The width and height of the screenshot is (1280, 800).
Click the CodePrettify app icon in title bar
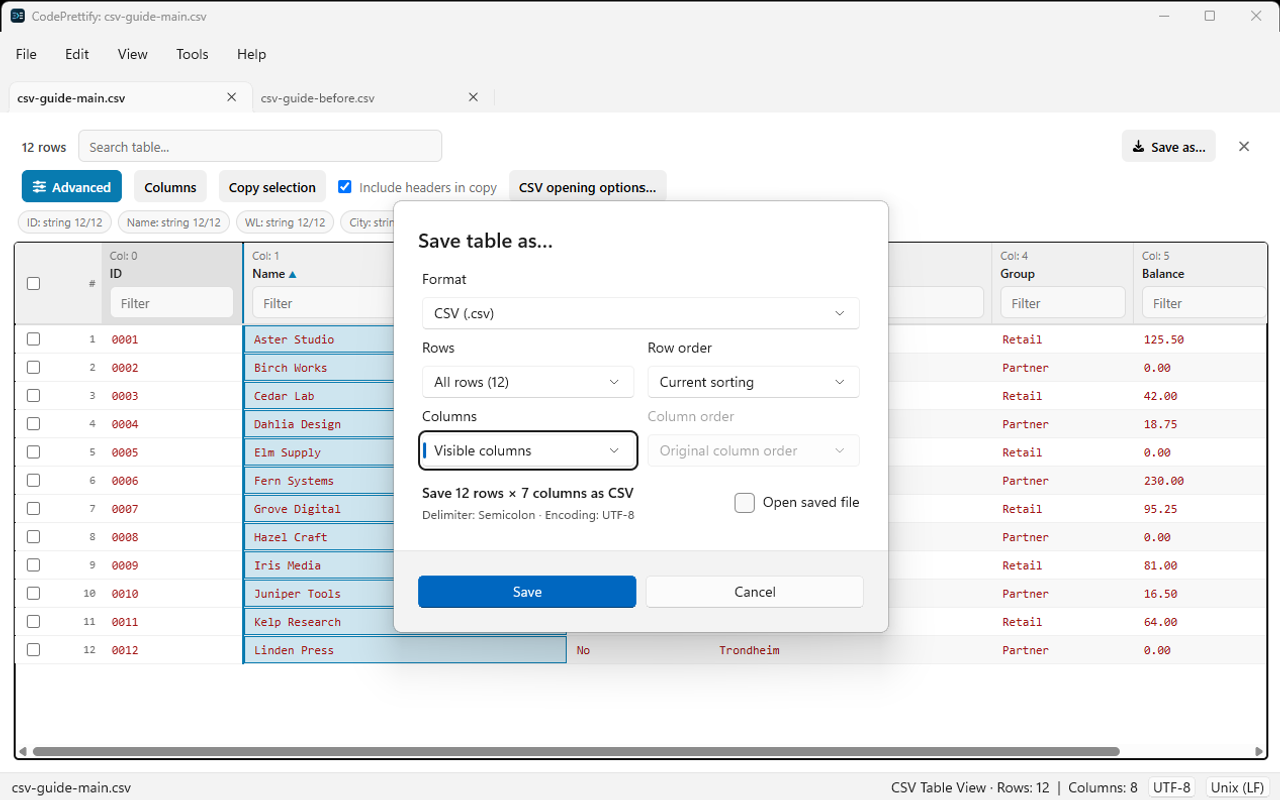pyautogui.click(x=17, y=17)
